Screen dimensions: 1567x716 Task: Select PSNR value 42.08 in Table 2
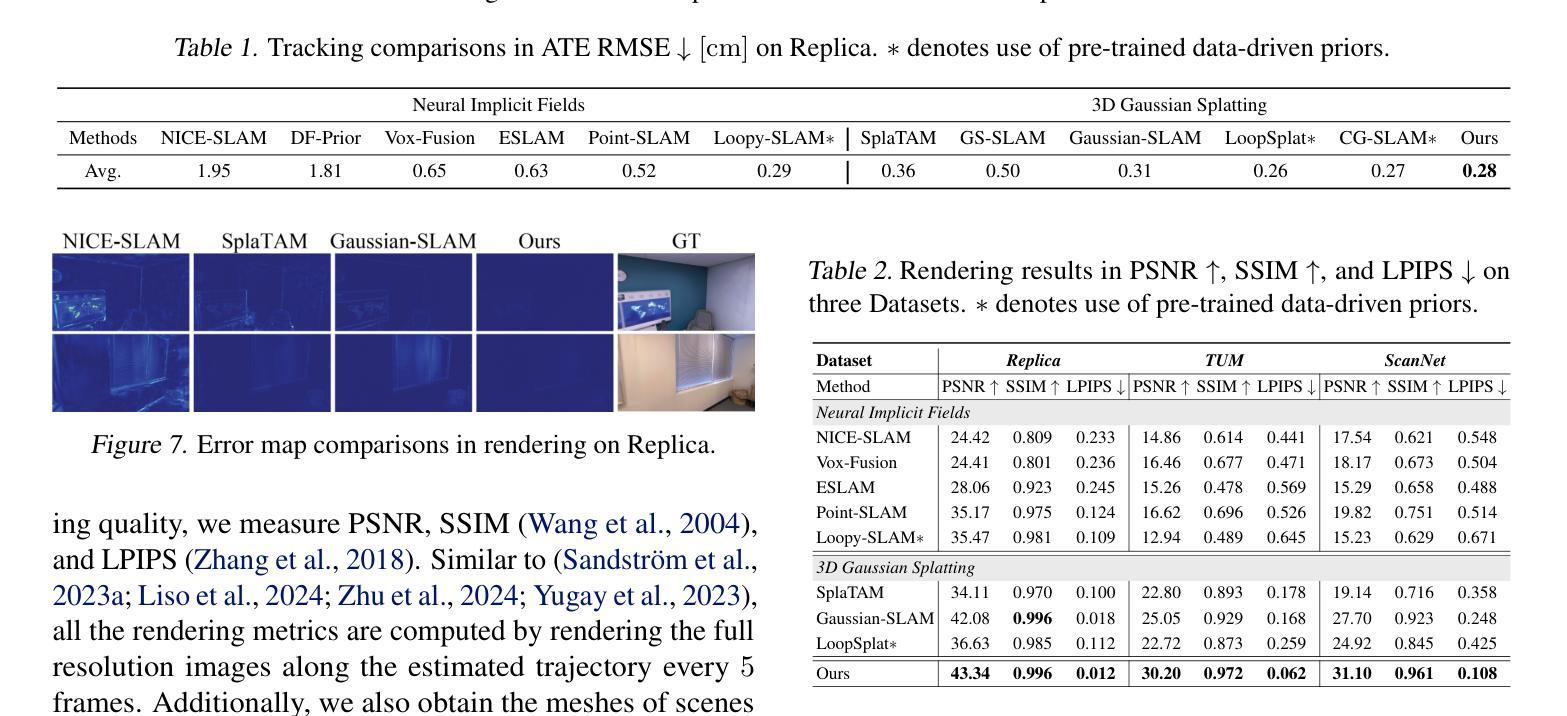click(968, 619)
